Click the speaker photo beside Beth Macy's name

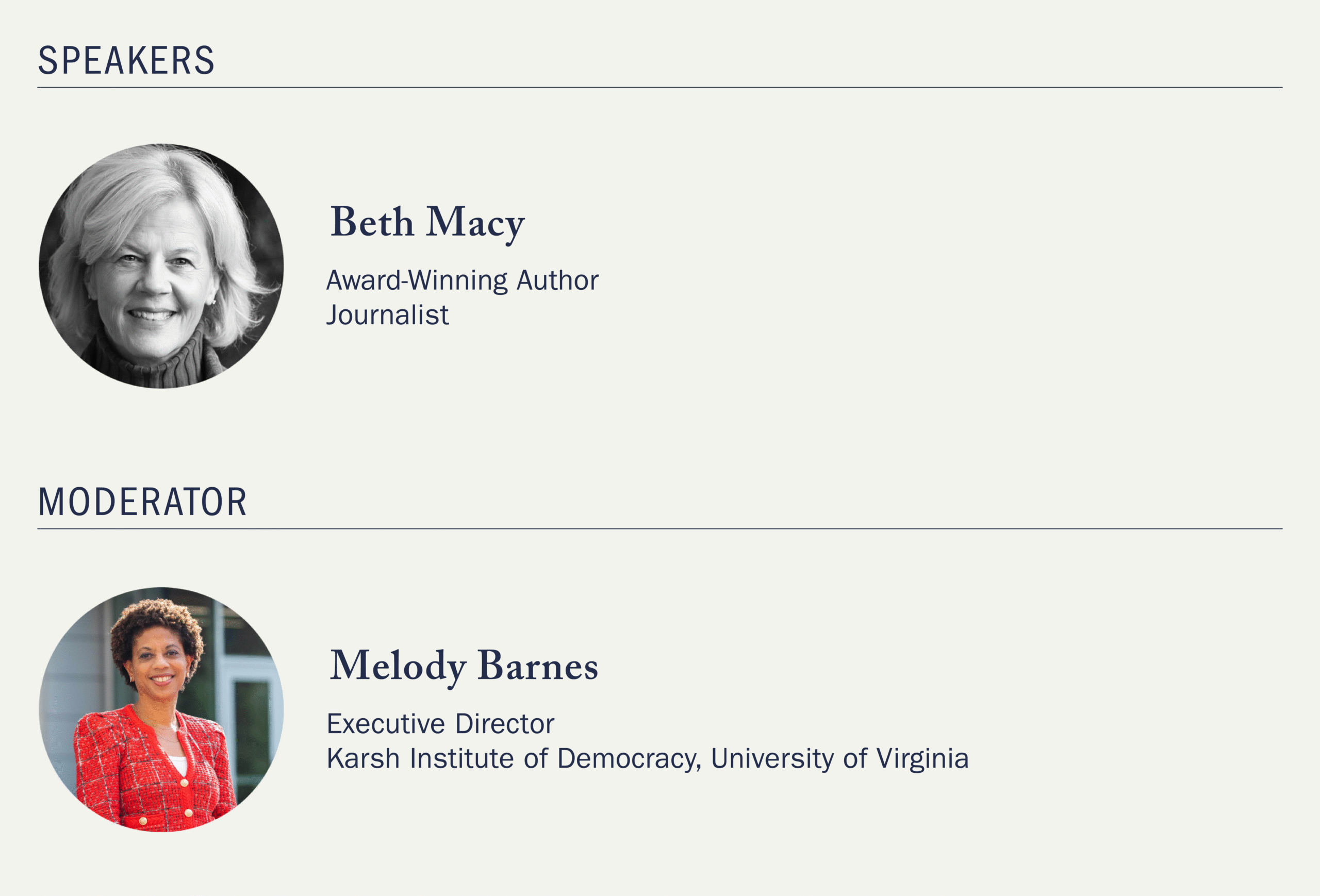(161, 266)
